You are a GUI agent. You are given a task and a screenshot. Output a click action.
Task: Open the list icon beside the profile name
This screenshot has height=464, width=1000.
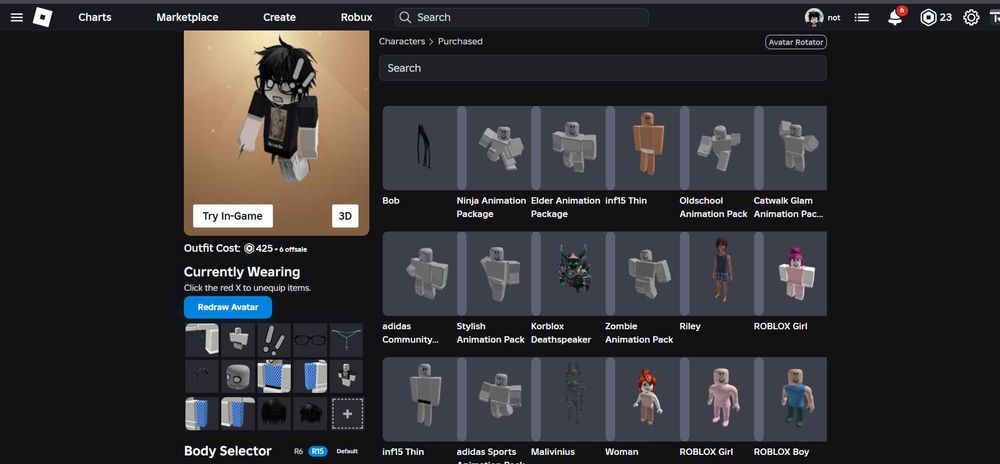point(862,17)
